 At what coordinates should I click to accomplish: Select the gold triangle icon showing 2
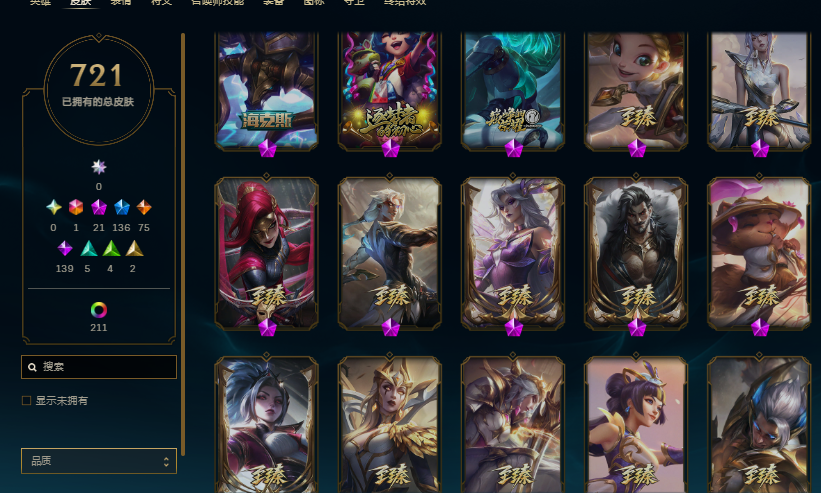[x=134, y=248]
